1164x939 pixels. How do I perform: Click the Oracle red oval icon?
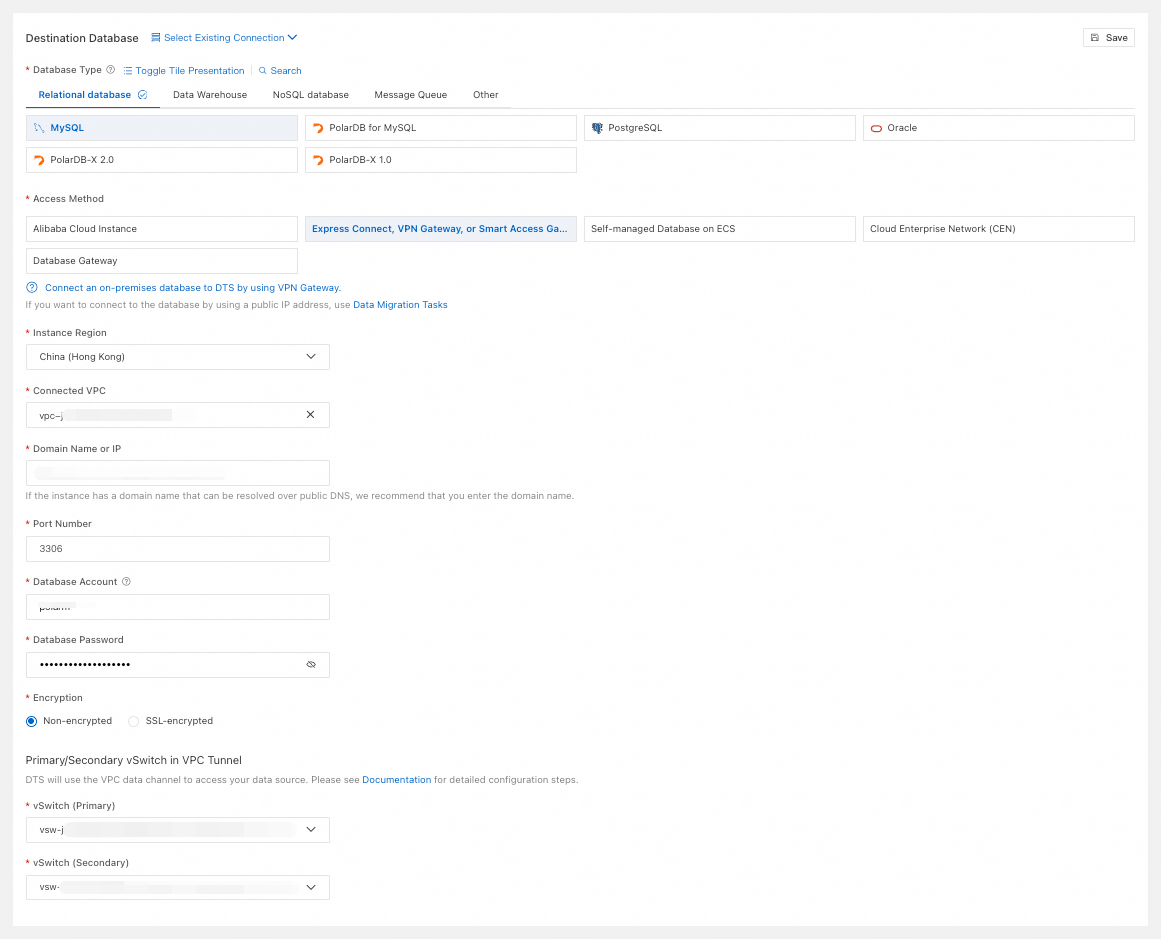click(x=877, y=128)
